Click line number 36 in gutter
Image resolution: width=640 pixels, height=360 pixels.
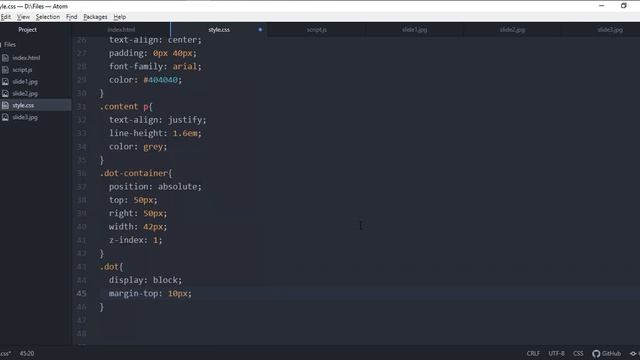pos(81,173)
